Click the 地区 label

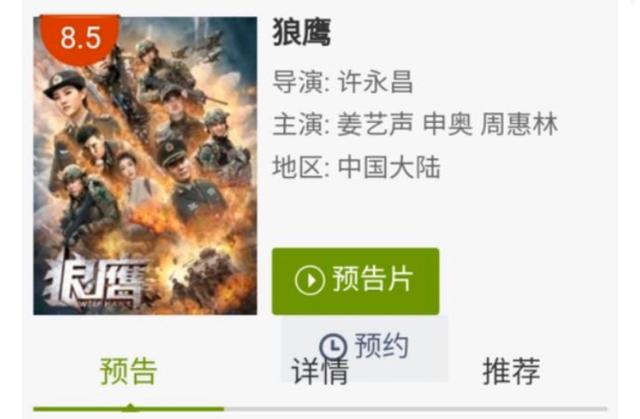coord(298,167)
